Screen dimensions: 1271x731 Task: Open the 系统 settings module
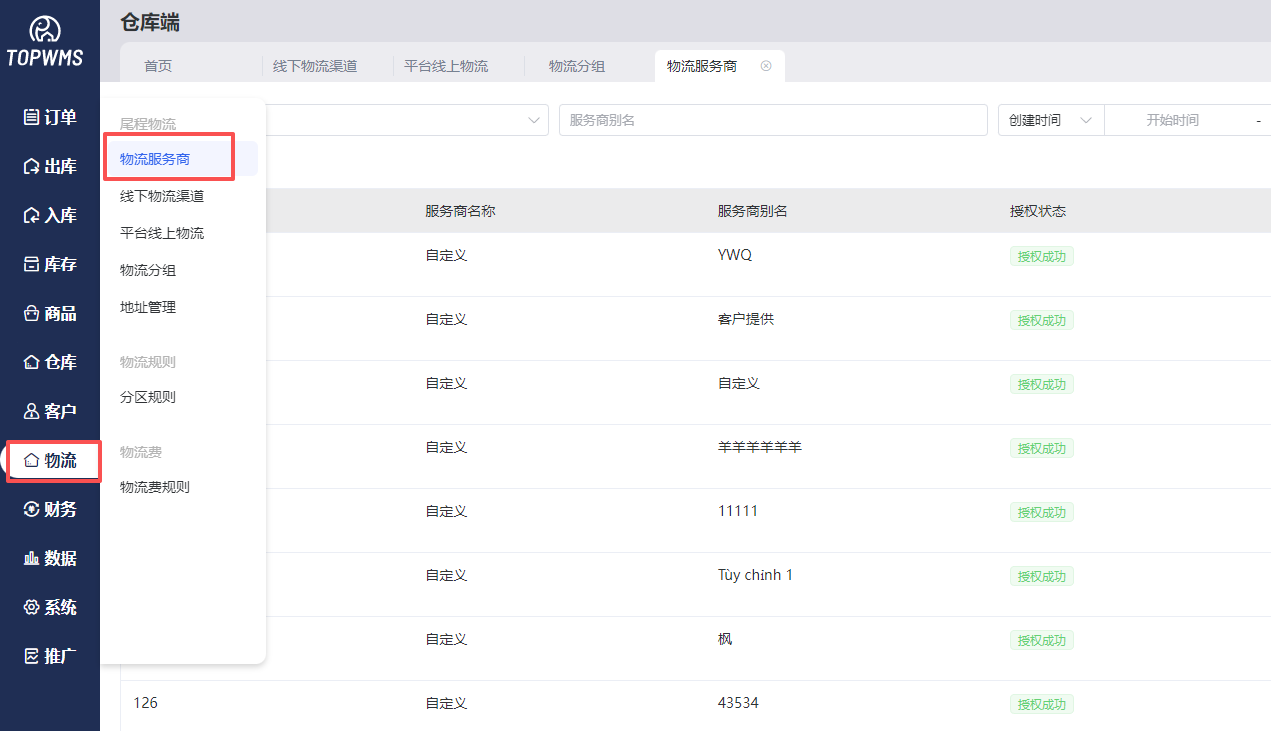tap(50, 607)
